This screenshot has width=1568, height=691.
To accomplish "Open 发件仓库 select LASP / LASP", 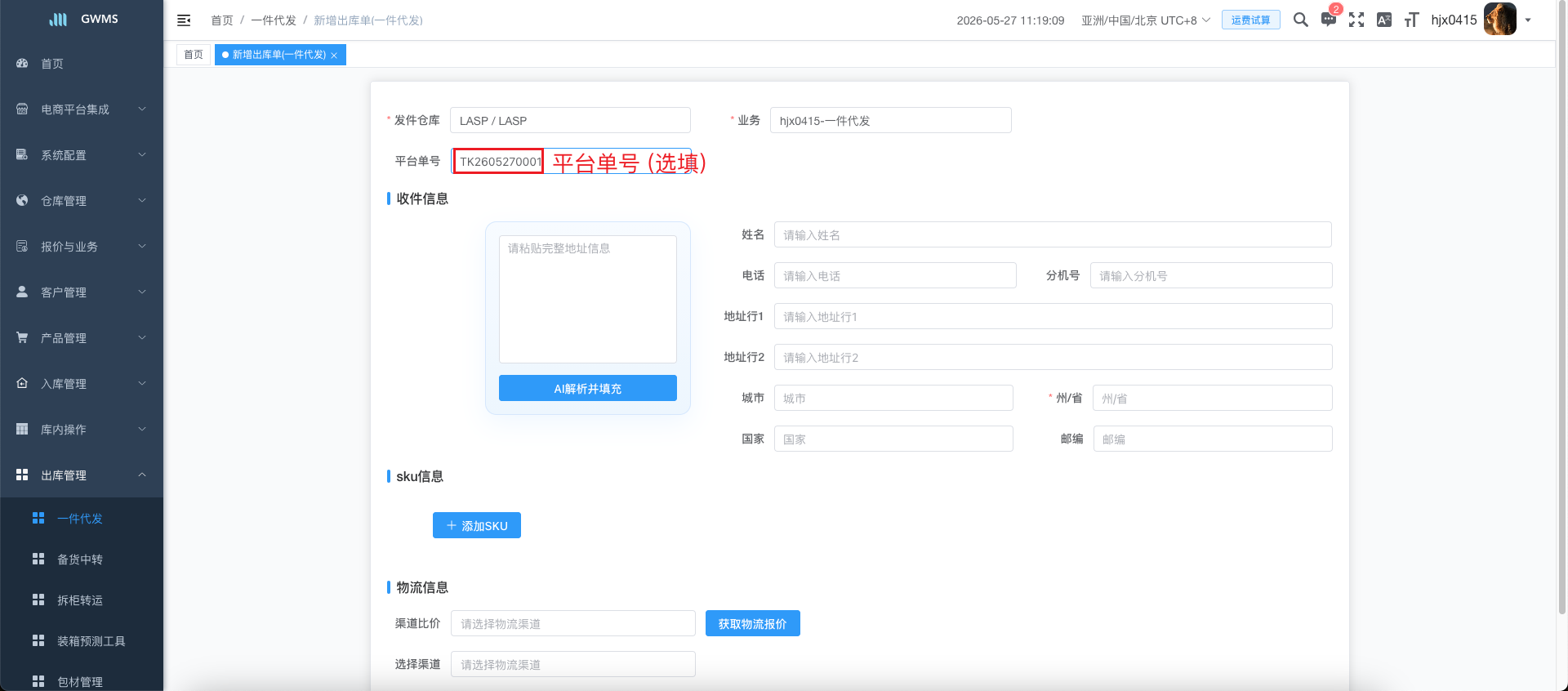I will [570, 120].
